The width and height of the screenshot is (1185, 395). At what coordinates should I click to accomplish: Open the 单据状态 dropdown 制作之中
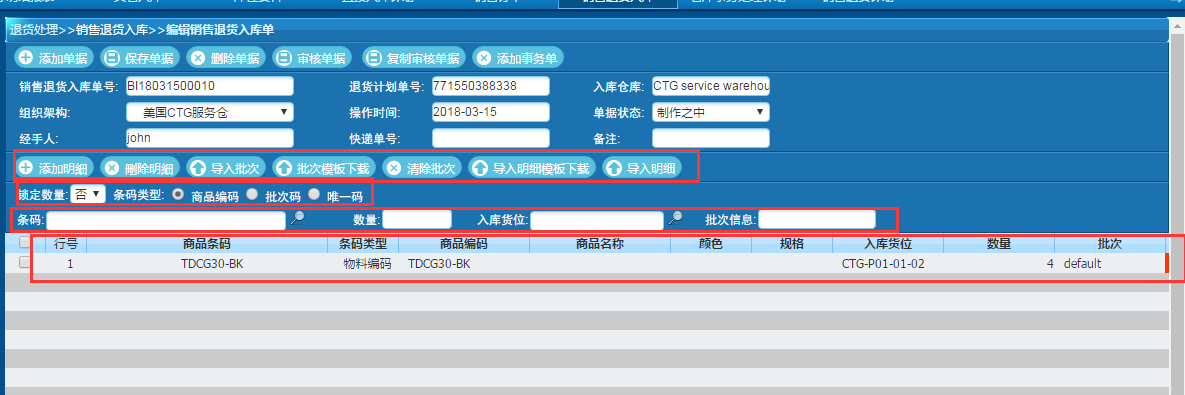pos(710,113)
